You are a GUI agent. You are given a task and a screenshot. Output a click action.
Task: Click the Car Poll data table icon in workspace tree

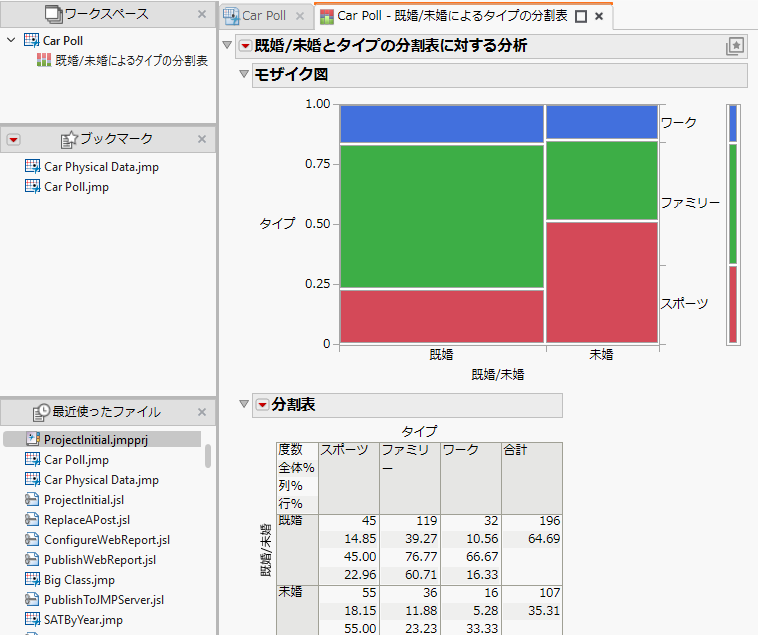tap(31, 40)
